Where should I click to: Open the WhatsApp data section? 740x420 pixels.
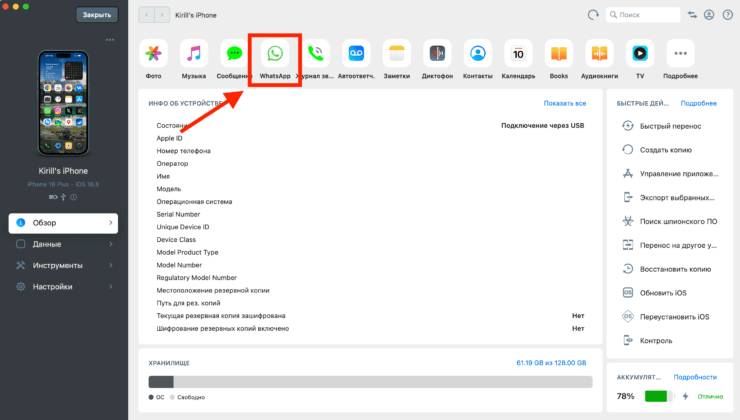coord(275,54)
